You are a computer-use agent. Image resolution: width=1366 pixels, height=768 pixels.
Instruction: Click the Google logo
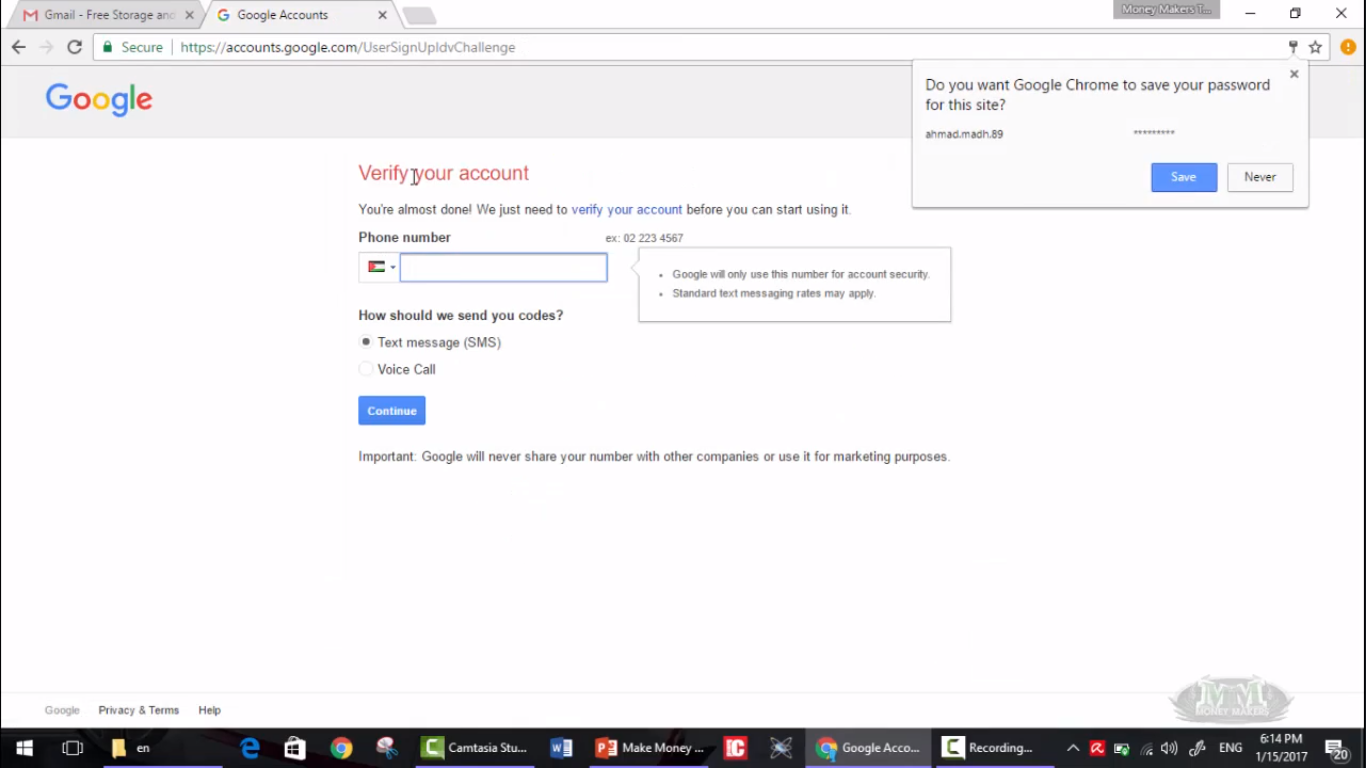pos(99,99)
